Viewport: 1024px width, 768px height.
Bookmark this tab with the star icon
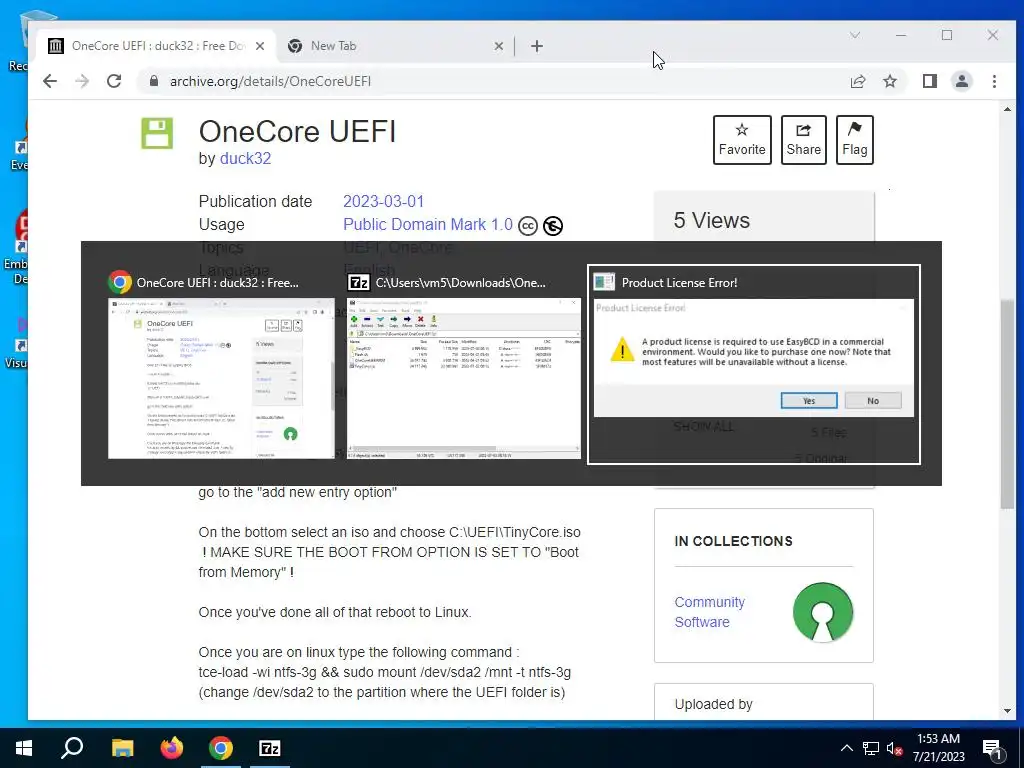(x=889, y=81)
